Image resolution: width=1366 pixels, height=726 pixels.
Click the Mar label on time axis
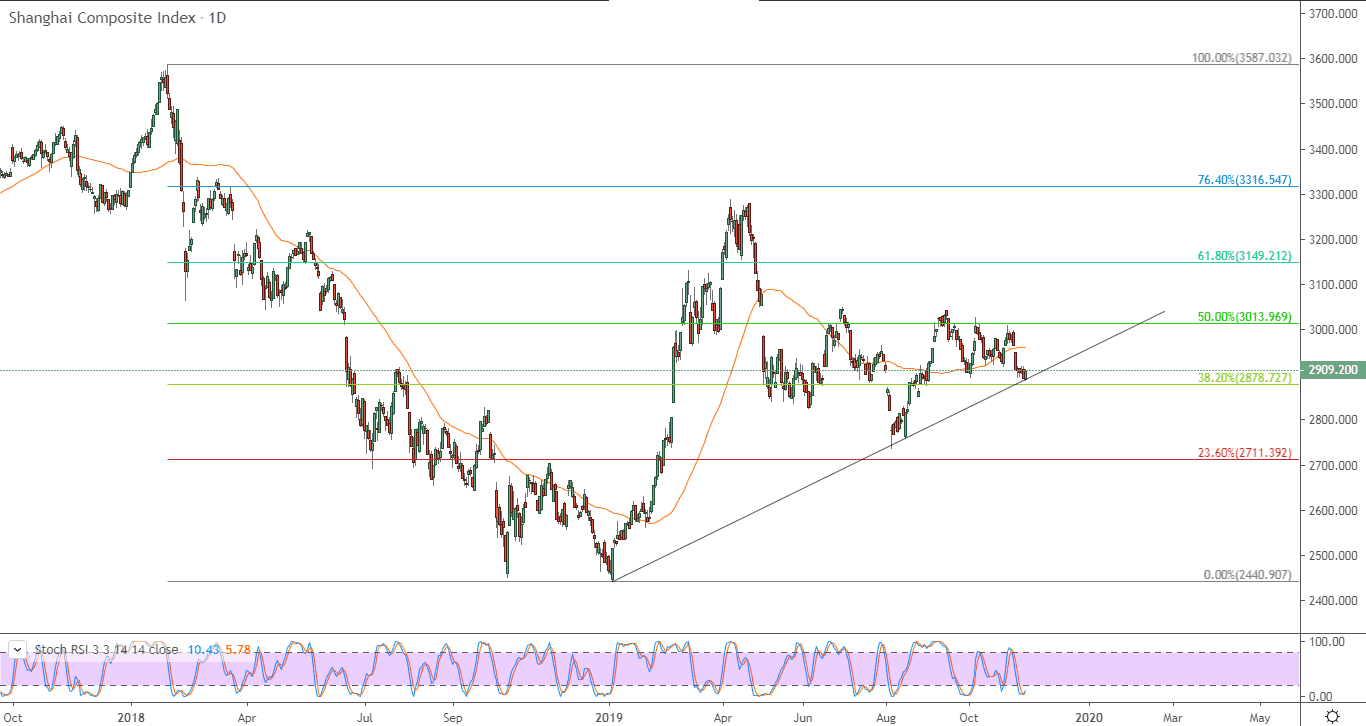pos(1172,717)
